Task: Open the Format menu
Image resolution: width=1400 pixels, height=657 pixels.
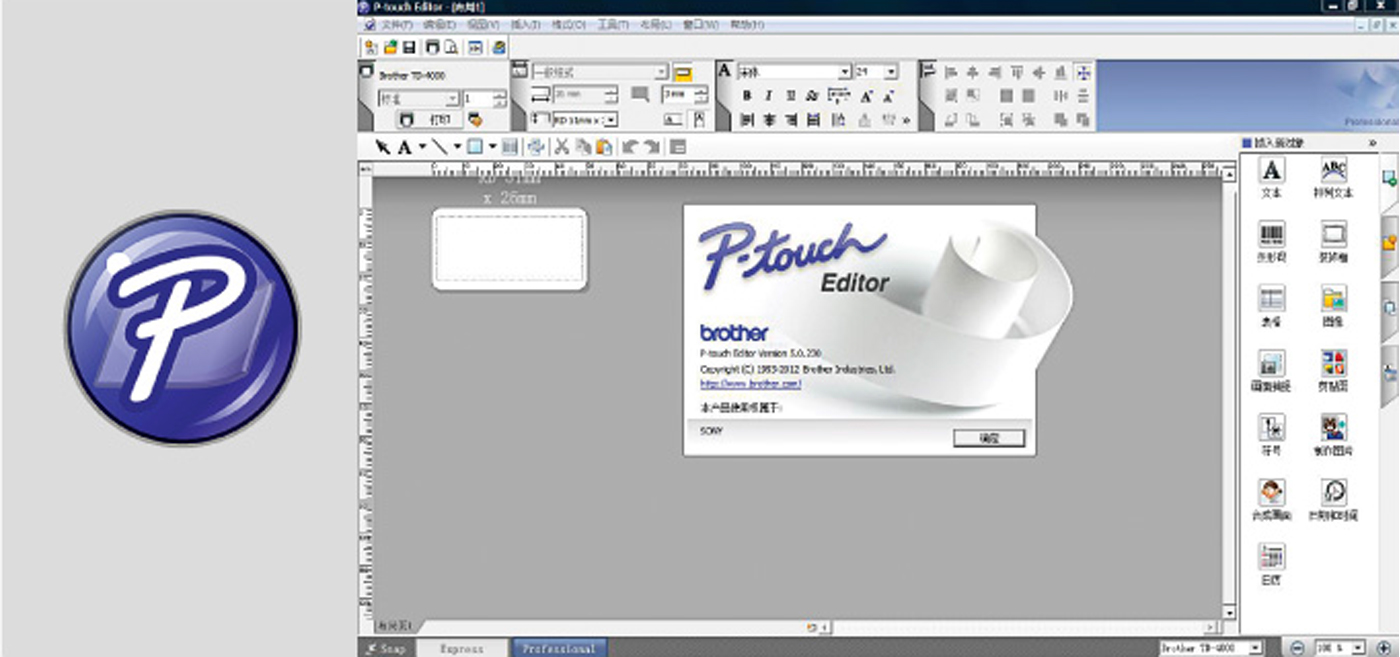Action: (569, 24)
